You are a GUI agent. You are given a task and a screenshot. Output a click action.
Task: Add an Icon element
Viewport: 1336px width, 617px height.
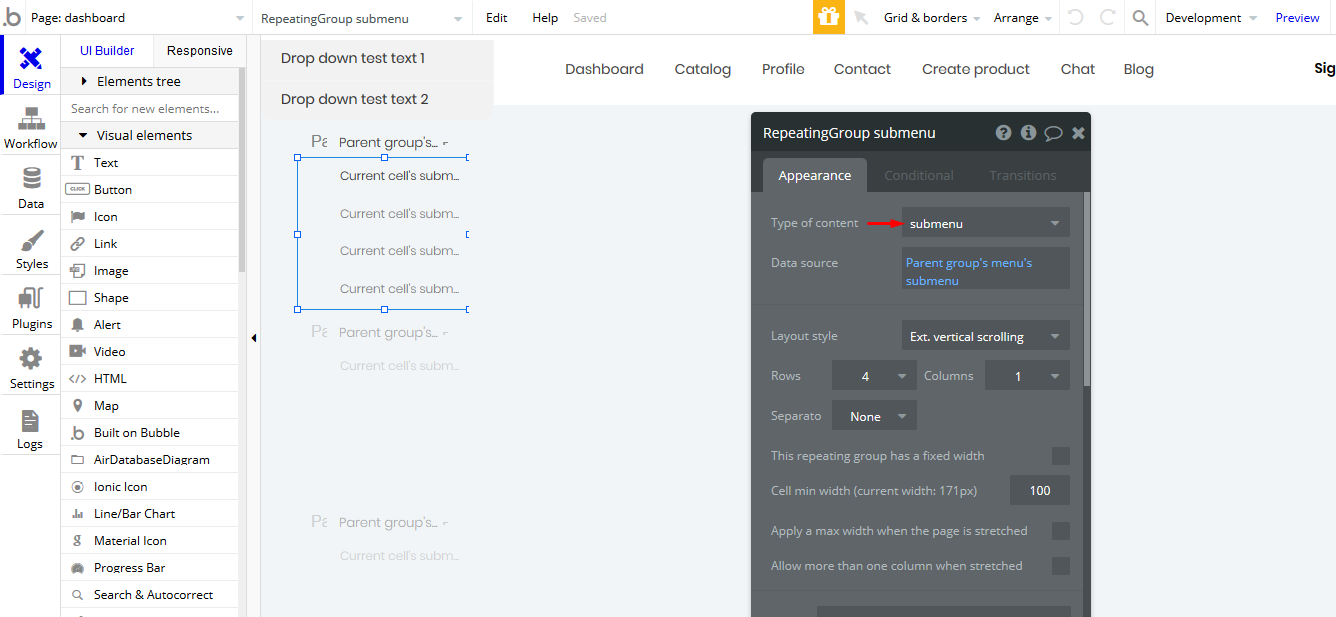click(x=150, y=217)
